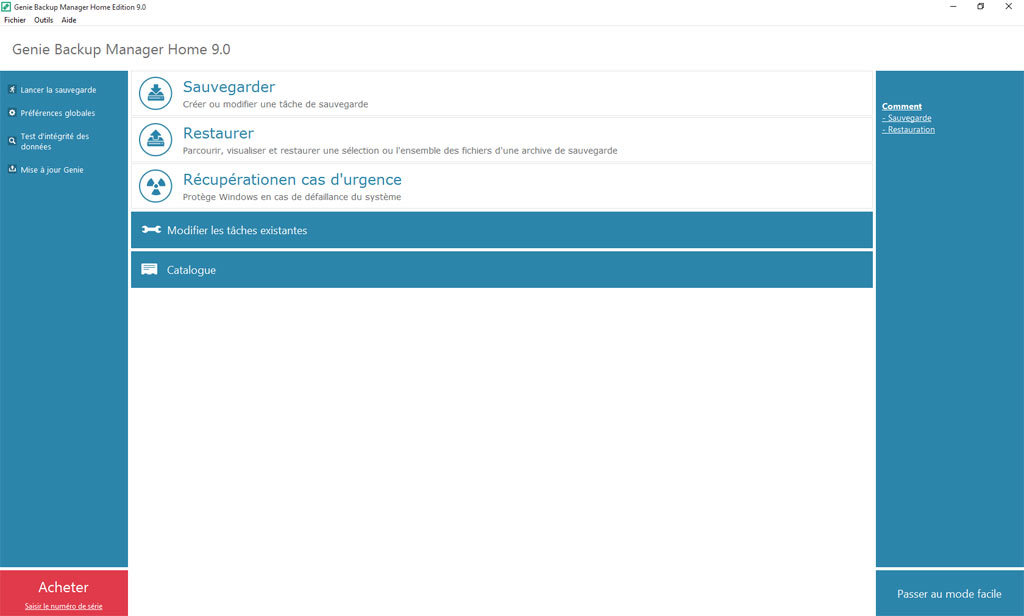Open the Restaurer heading
This screenshot has height=616, width=1024.
218,133
